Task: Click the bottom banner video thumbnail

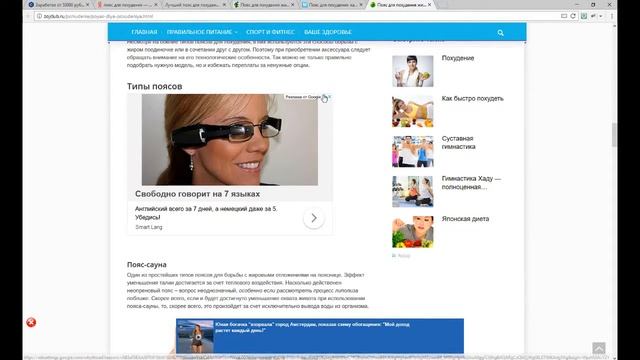Action: point(195,336)
